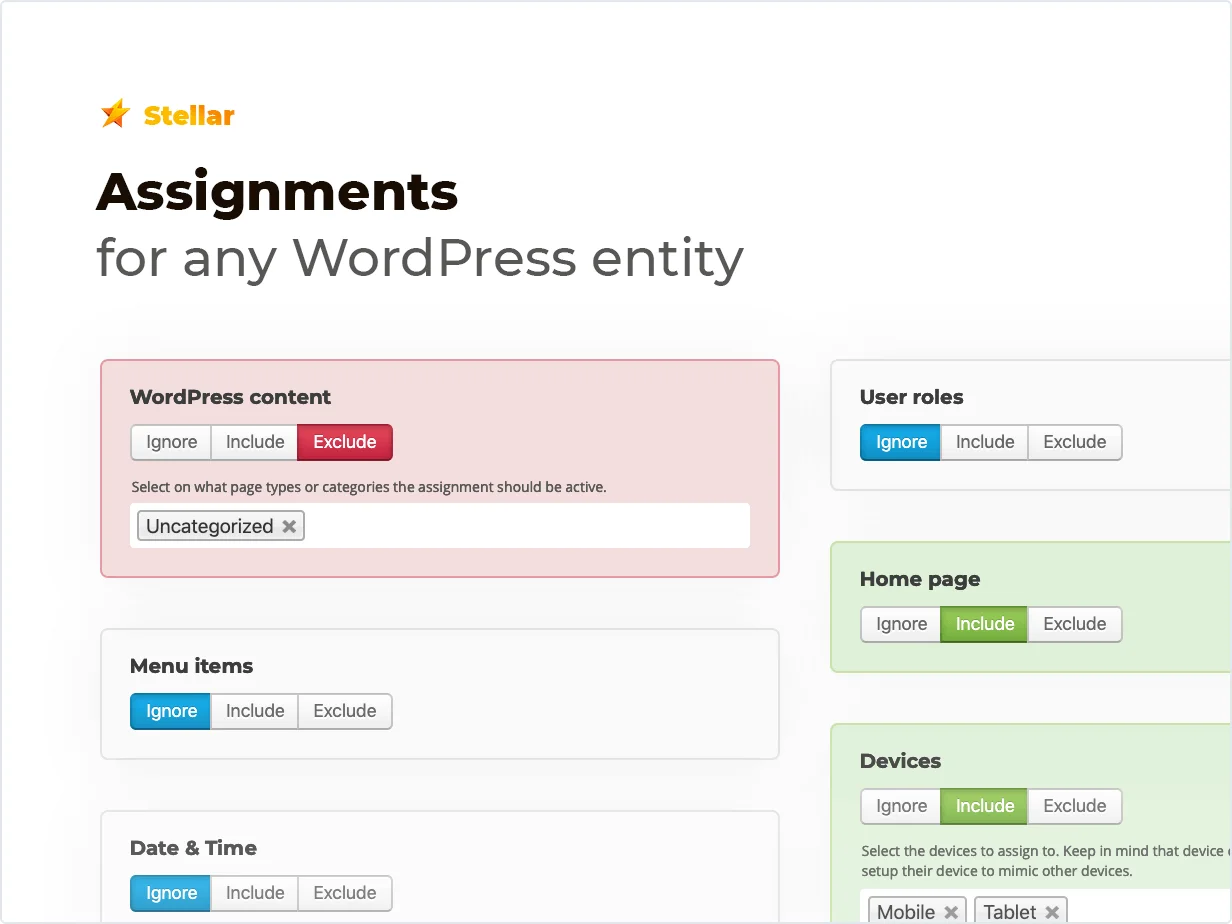This screenshot has height=924, width=1232.
Task: Remove the Uncategorized tag with its x icon
Action: click(x=288, y=525)
